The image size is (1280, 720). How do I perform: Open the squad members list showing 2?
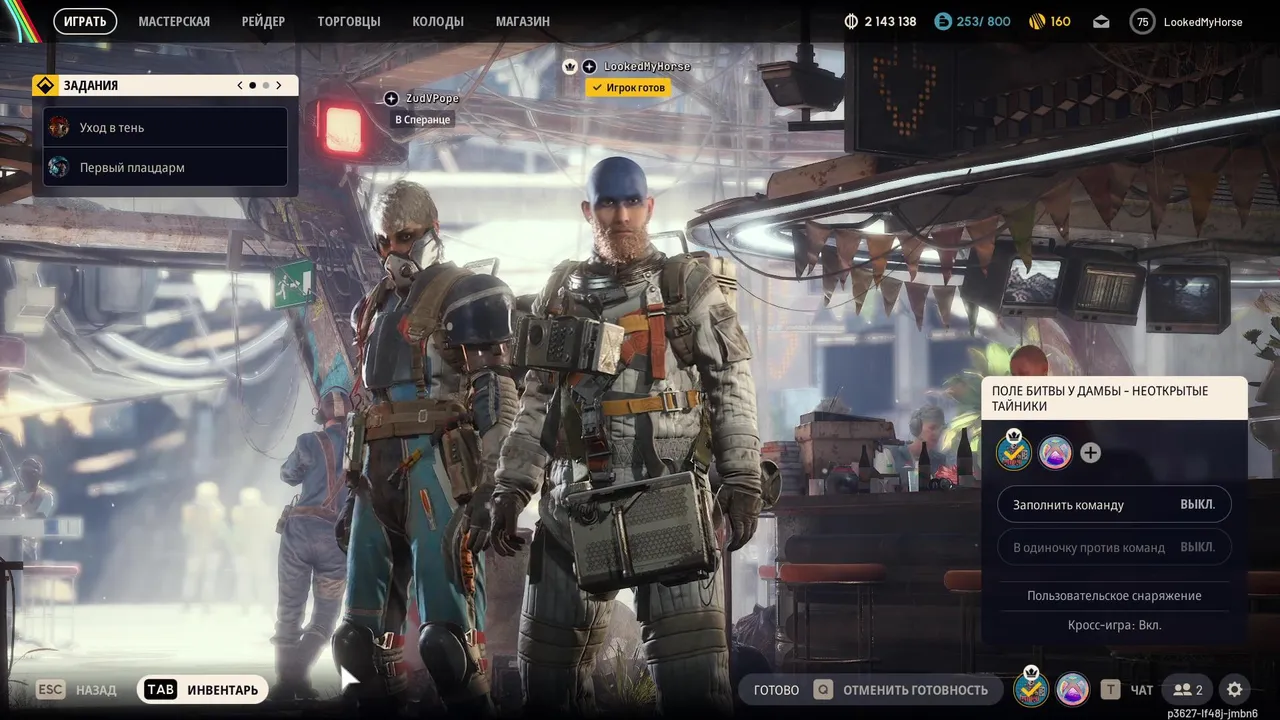1188,689
